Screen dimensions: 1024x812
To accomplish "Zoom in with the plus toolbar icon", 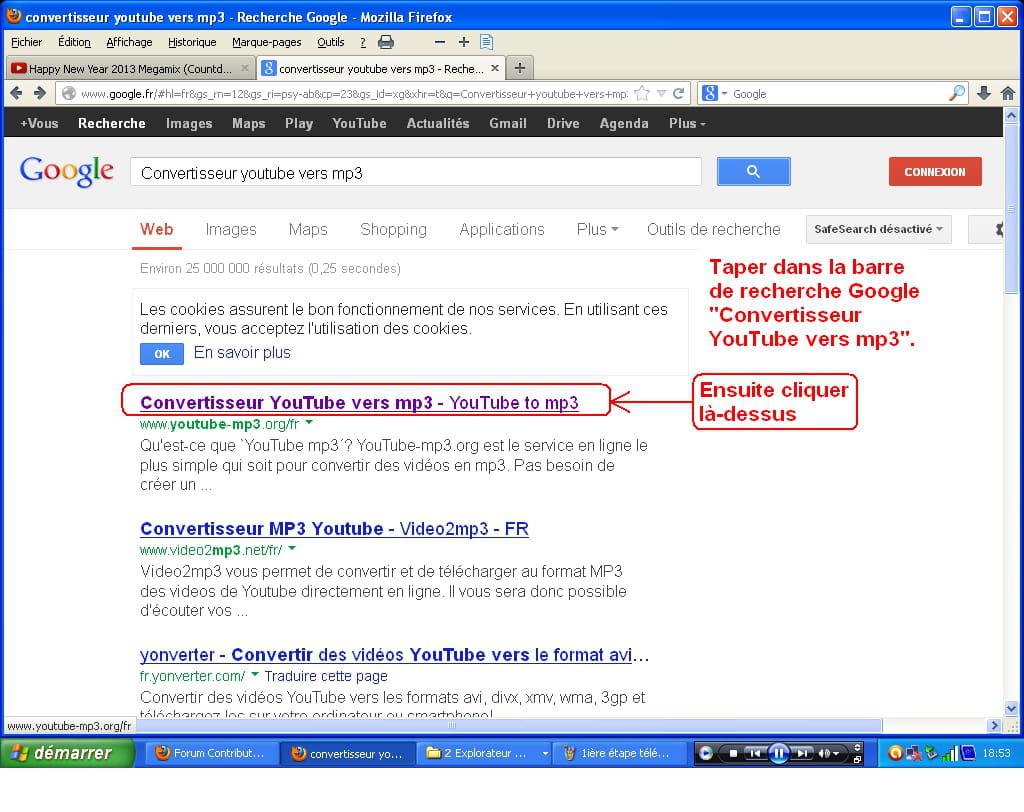I will pos(464,42).
